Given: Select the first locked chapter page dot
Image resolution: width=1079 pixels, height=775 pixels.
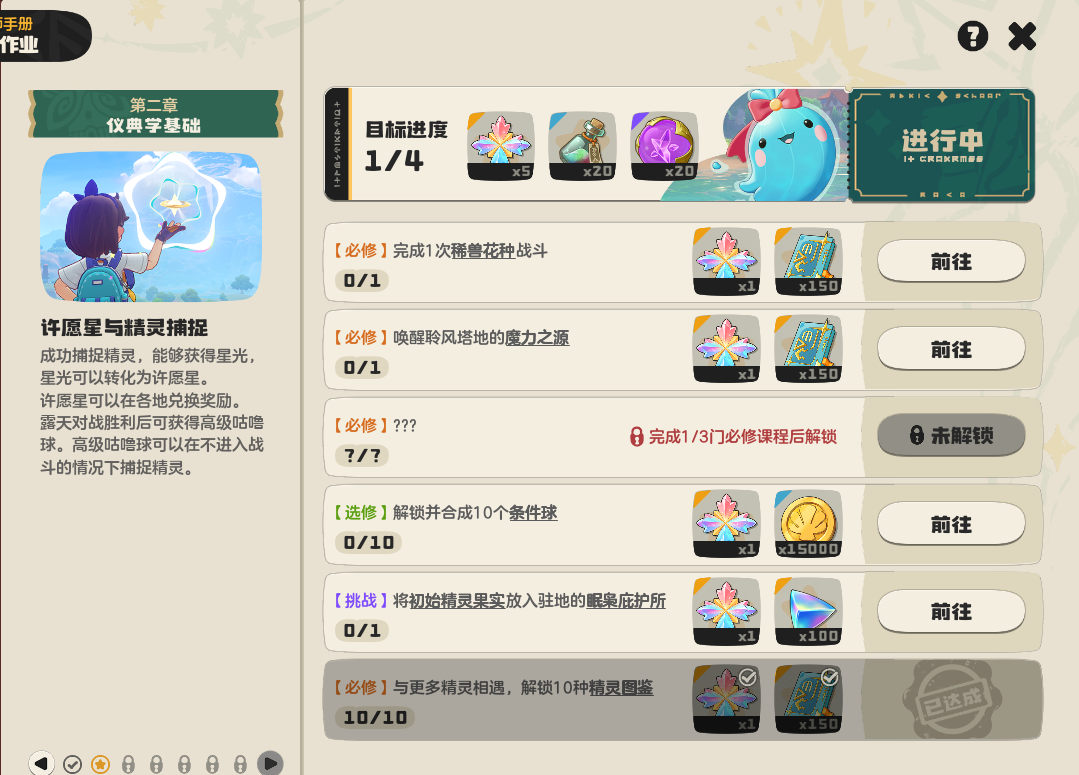Looking at the screenshot, I should point(128,764).
